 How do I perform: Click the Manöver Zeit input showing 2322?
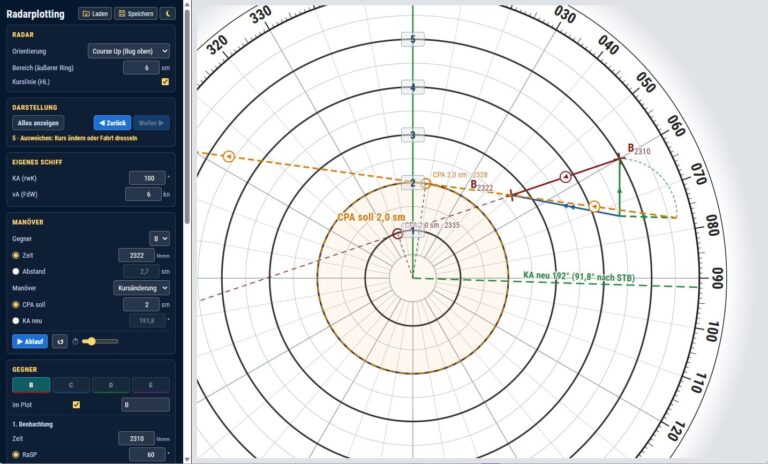[x=137, y=255]
